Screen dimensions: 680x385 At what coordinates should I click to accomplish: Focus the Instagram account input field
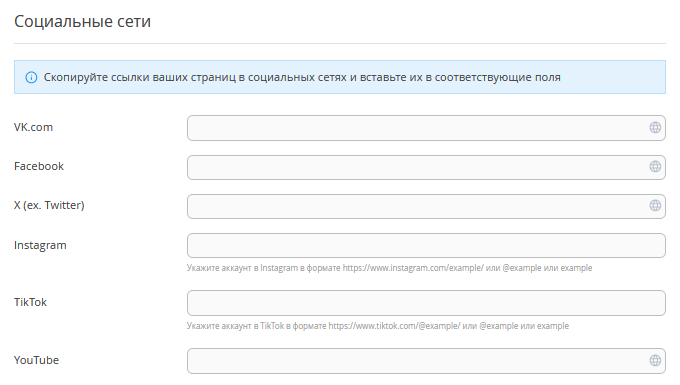pyautogui.click(x=426, y=245)
